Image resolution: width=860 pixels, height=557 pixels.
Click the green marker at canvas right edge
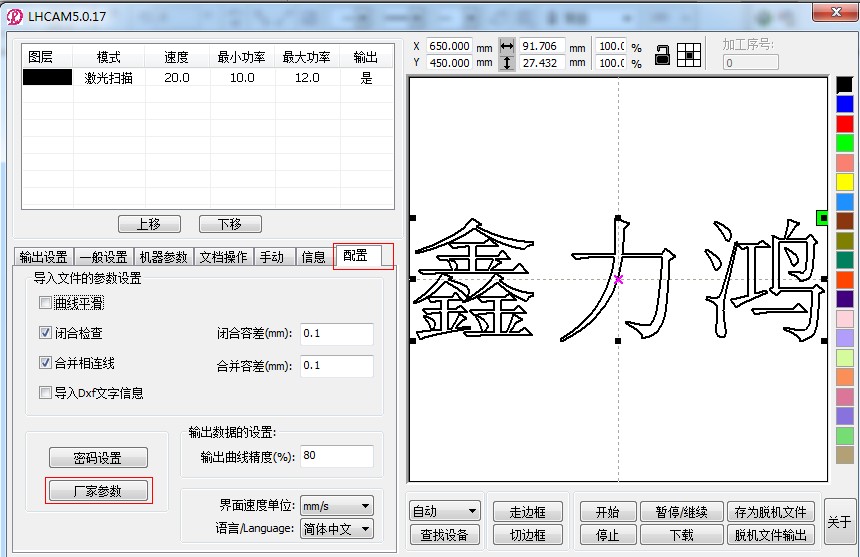pos(822,217)
